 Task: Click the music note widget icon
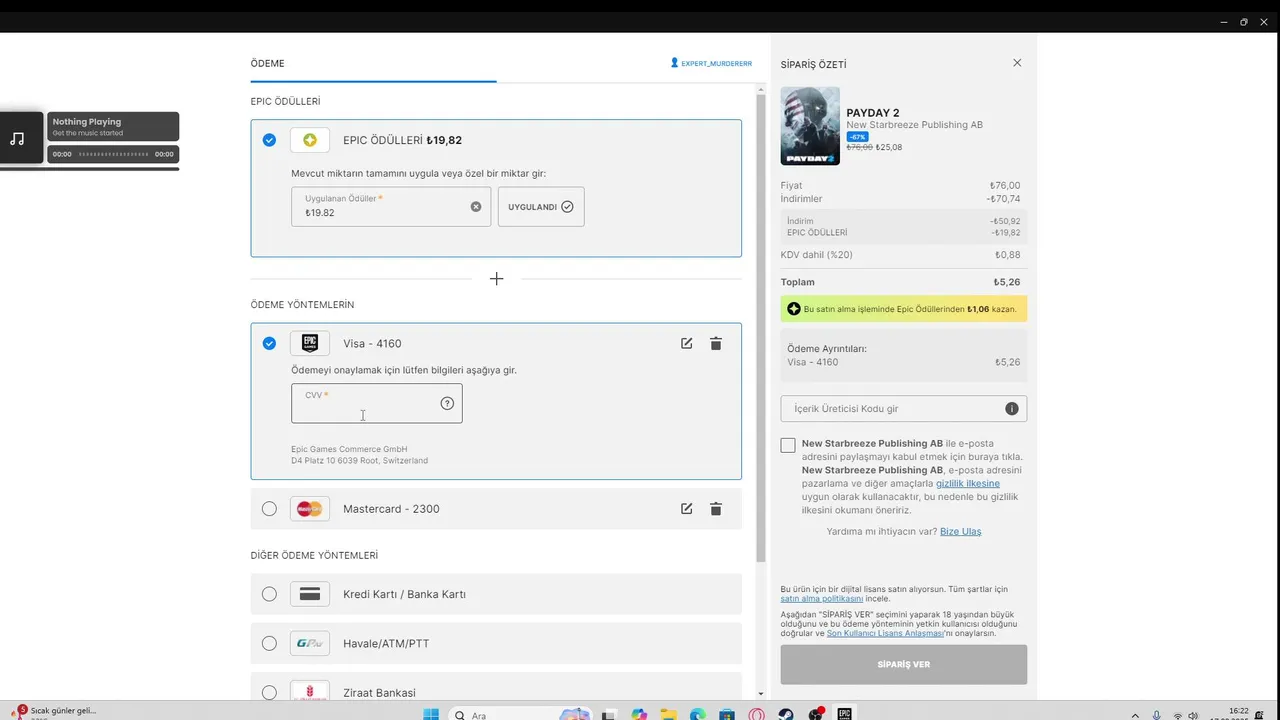[x=17, y=139]
